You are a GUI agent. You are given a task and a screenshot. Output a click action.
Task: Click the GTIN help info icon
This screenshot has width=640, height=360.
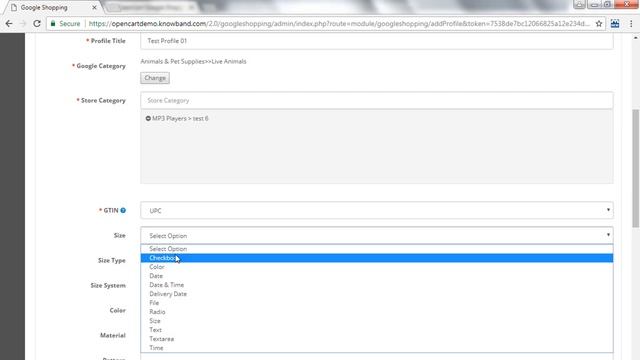click(123, 210)
